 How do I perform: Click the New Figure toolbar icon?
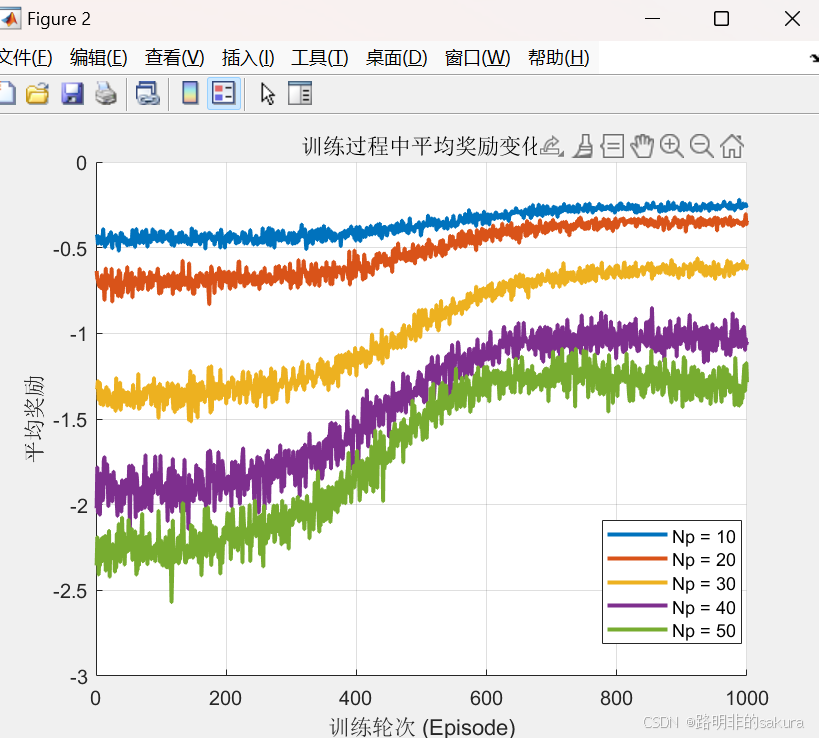(x=7, y=94)
